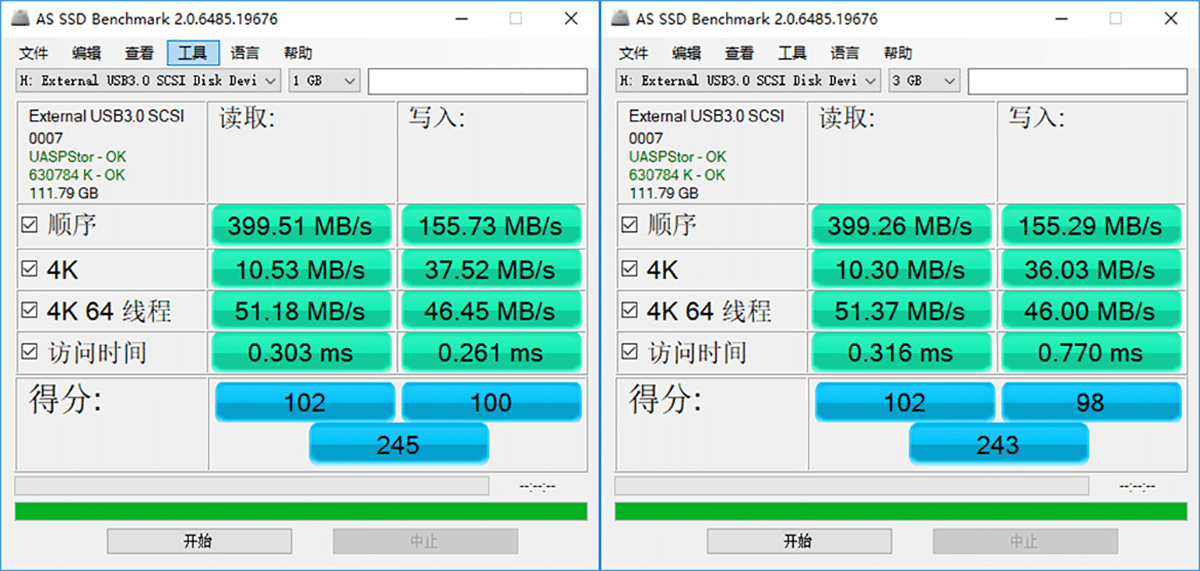Viewport: 1200px width, 571px height.
Task: Open 语言 menu in right window
Action: (x=845, y=53)
